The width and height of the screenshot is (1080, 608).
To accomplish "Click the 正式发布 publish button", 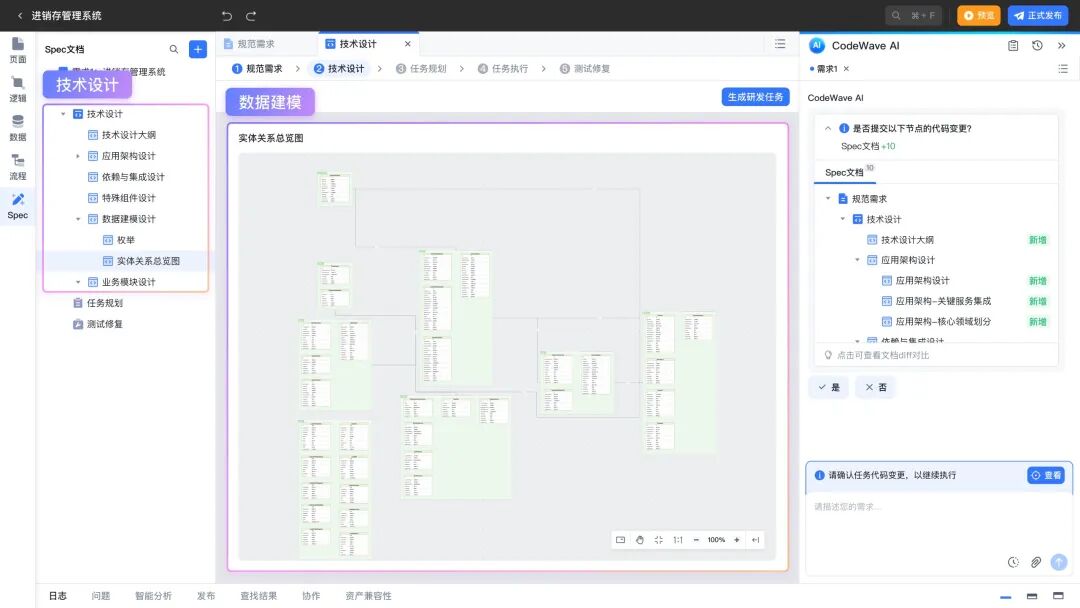I will pyautogui.click(x=1037, y=15).
